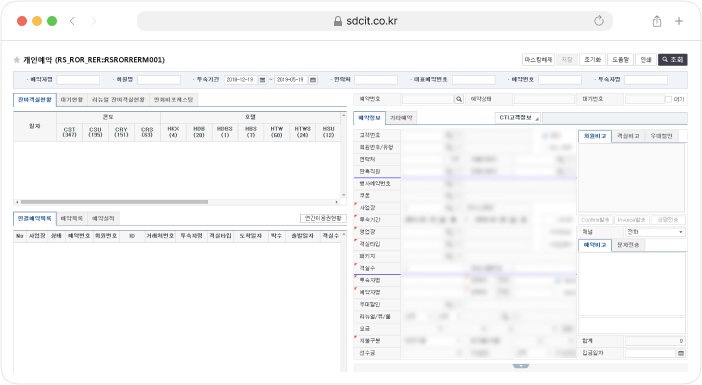Click the 연락처 filter input field
Image resolution: width=702 pixels, height=385 pixels.
(376, 80)
